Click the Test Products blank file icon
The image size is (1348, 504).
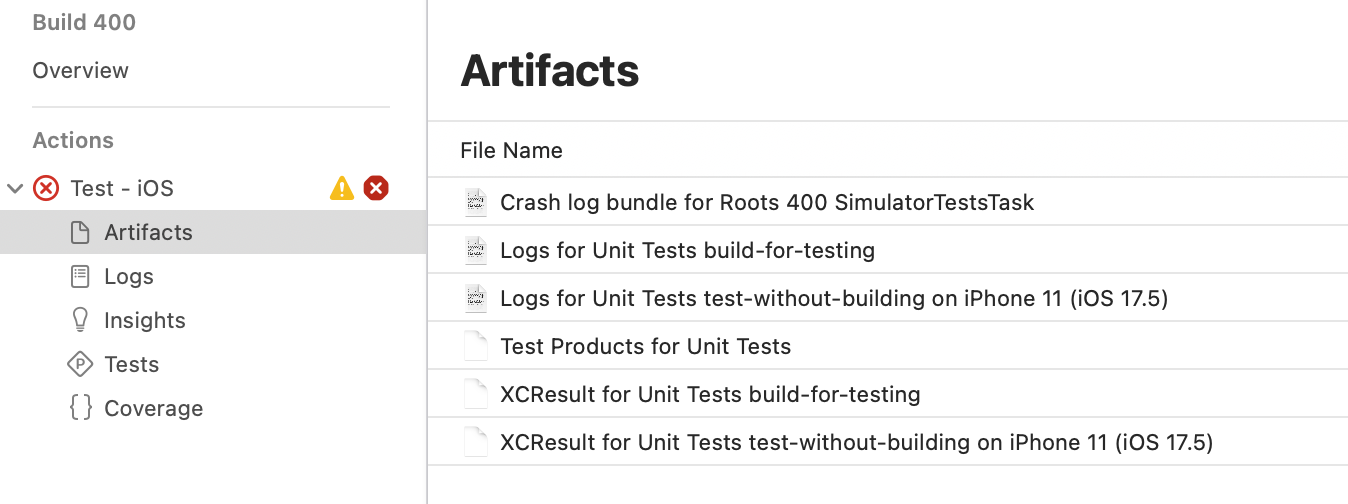click(476, 346)
